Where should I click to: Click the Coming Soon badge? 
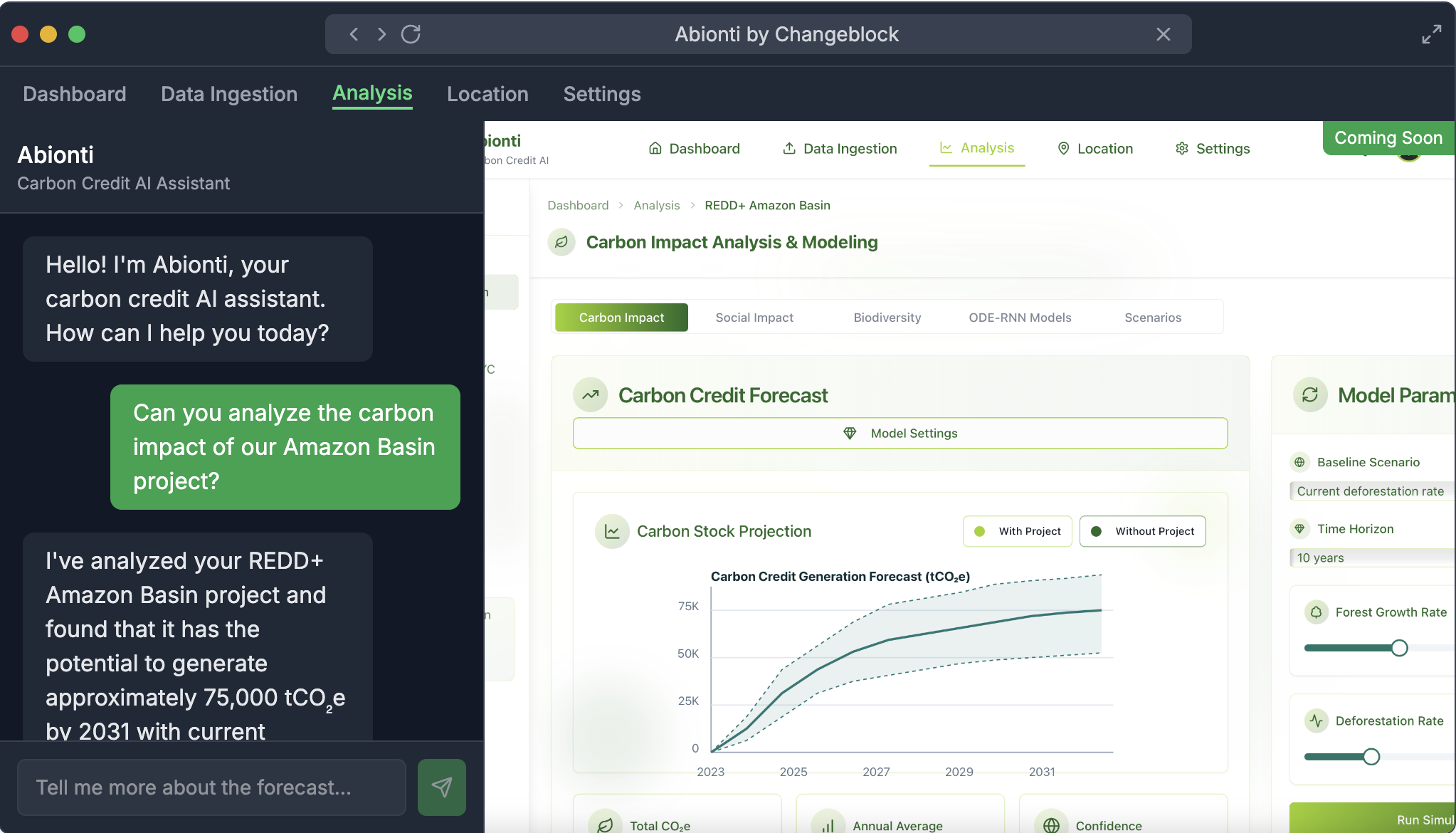1388,137
